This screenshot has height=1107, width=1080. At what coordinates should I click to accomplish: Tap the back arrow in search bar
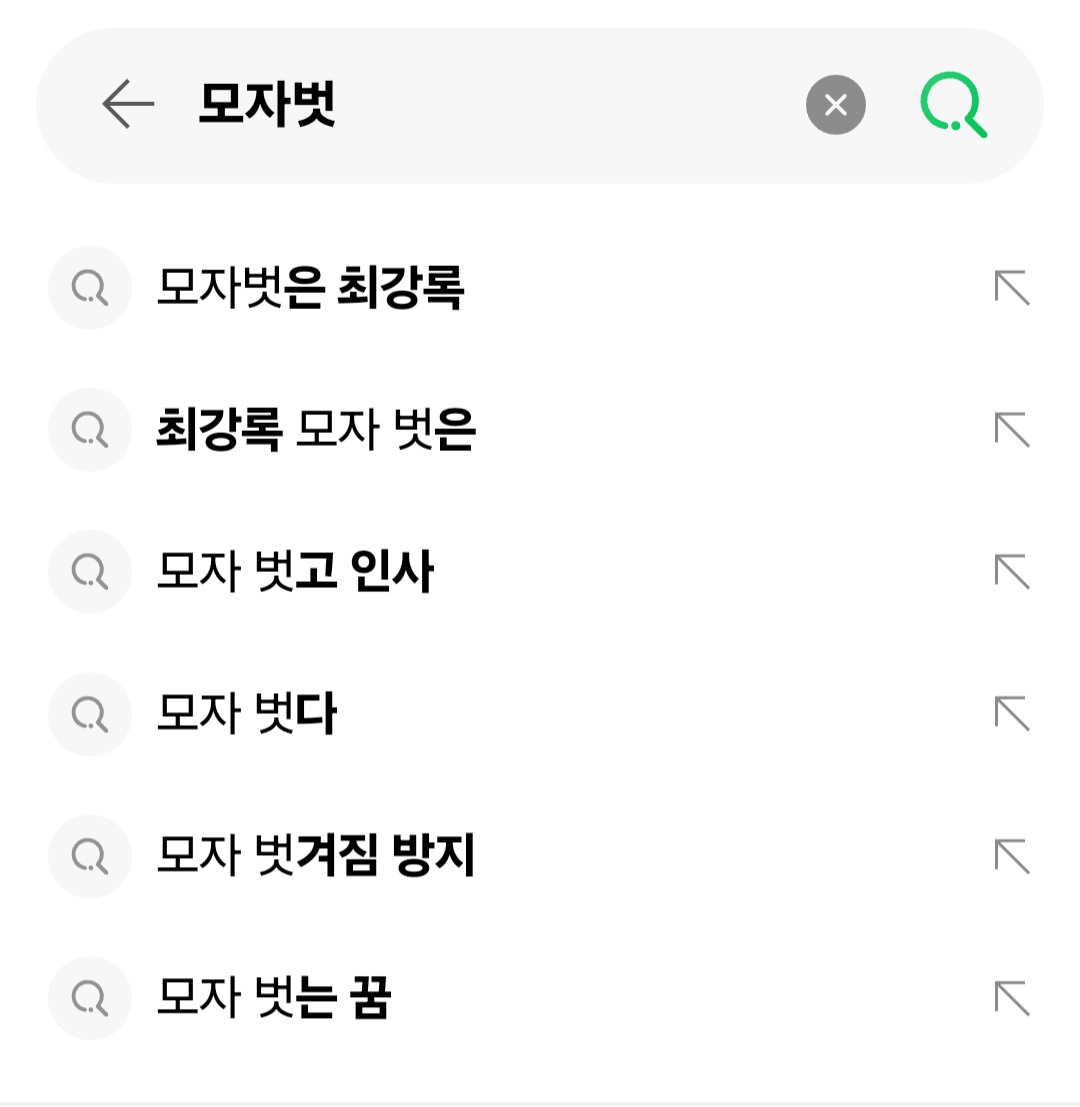[x=128, y=104]
